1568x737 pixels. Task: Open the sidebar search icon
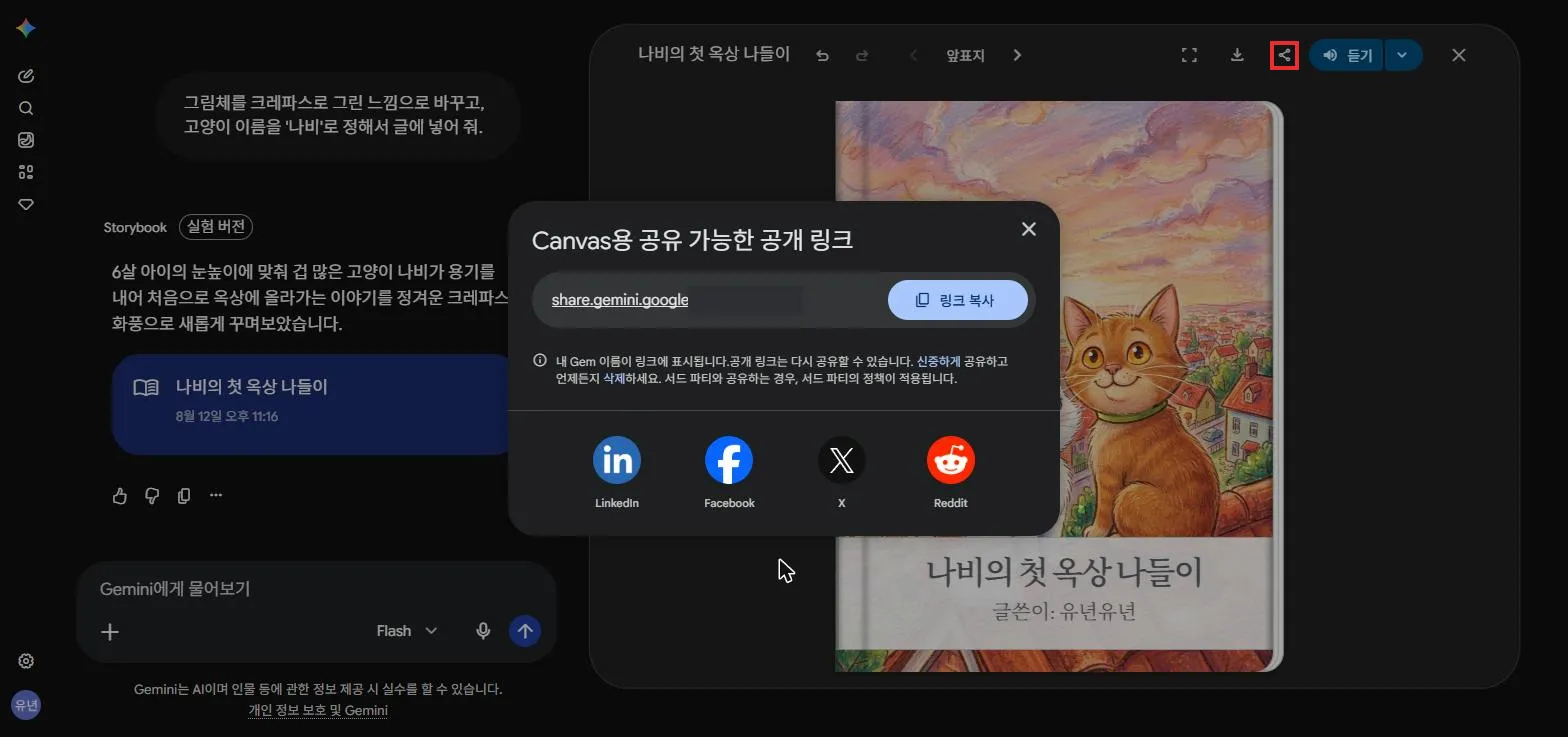[26, 108]
